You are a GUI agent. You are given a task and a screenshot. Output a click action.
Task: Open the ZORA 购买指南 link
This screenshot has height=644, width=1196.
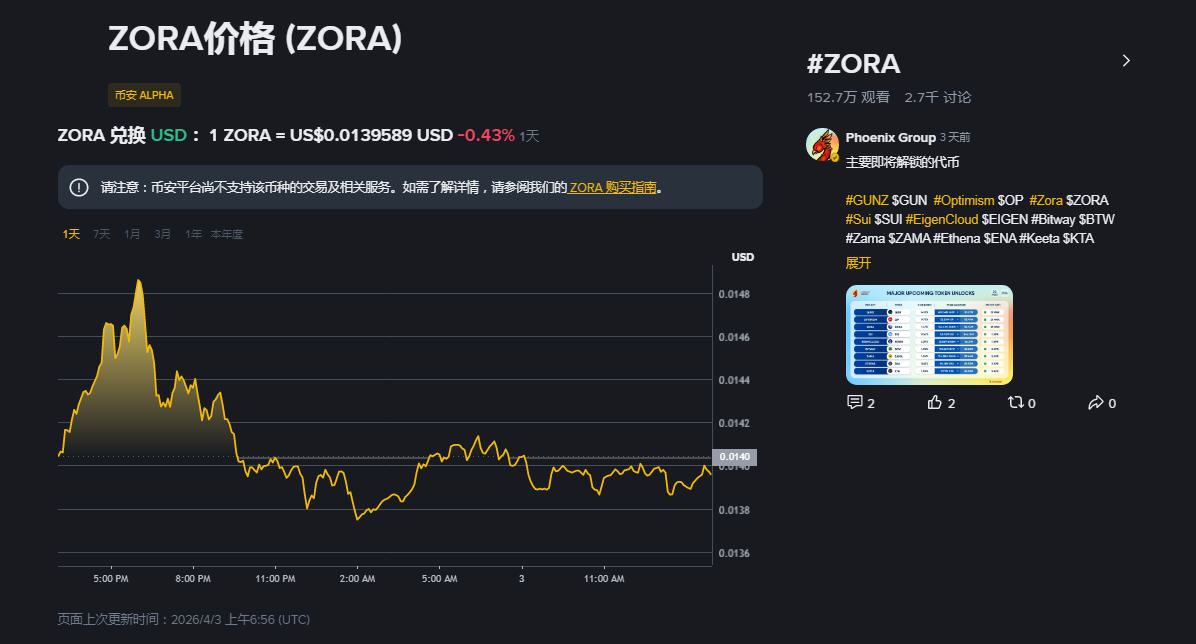point(613,187)
